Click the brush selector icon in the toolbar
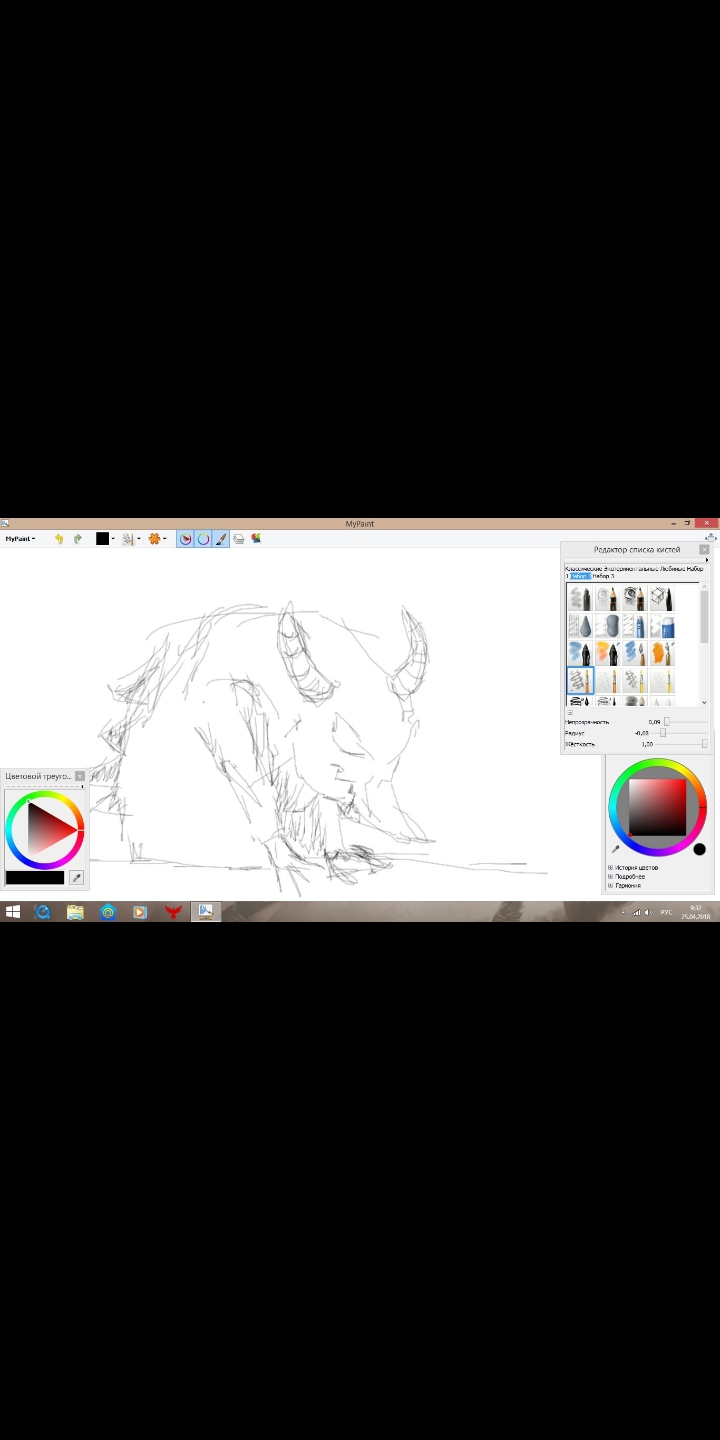This screenshot has width=720, height=1440. [x=128, y=539]
